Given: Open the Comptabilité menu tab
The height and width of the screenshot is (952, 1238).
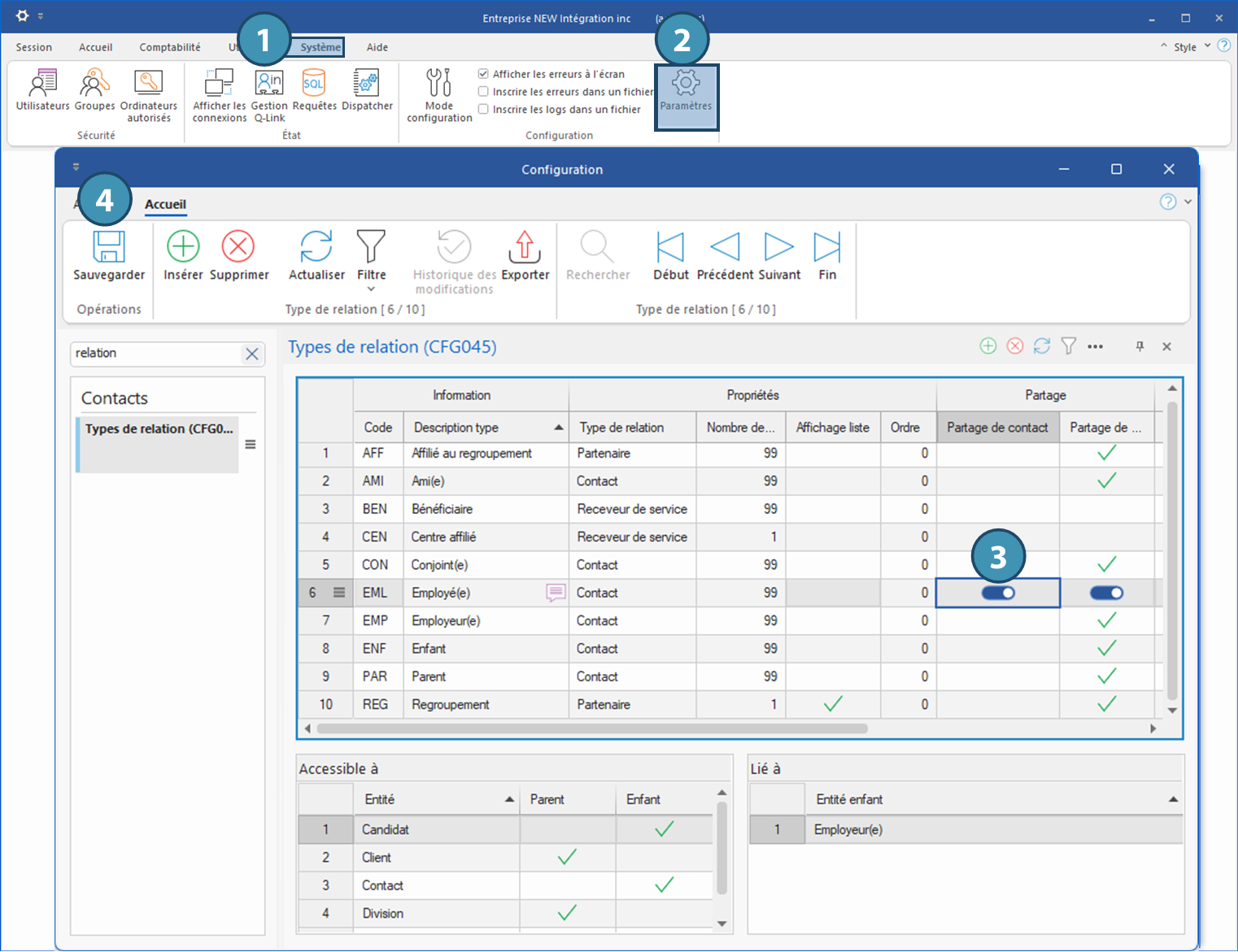Looking at the screenshot, I should coord(169,47).
